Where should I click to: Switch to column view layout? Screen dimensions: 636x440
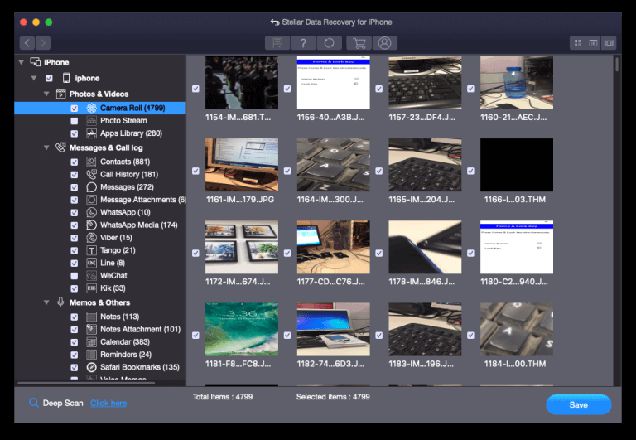pos(611,43)
